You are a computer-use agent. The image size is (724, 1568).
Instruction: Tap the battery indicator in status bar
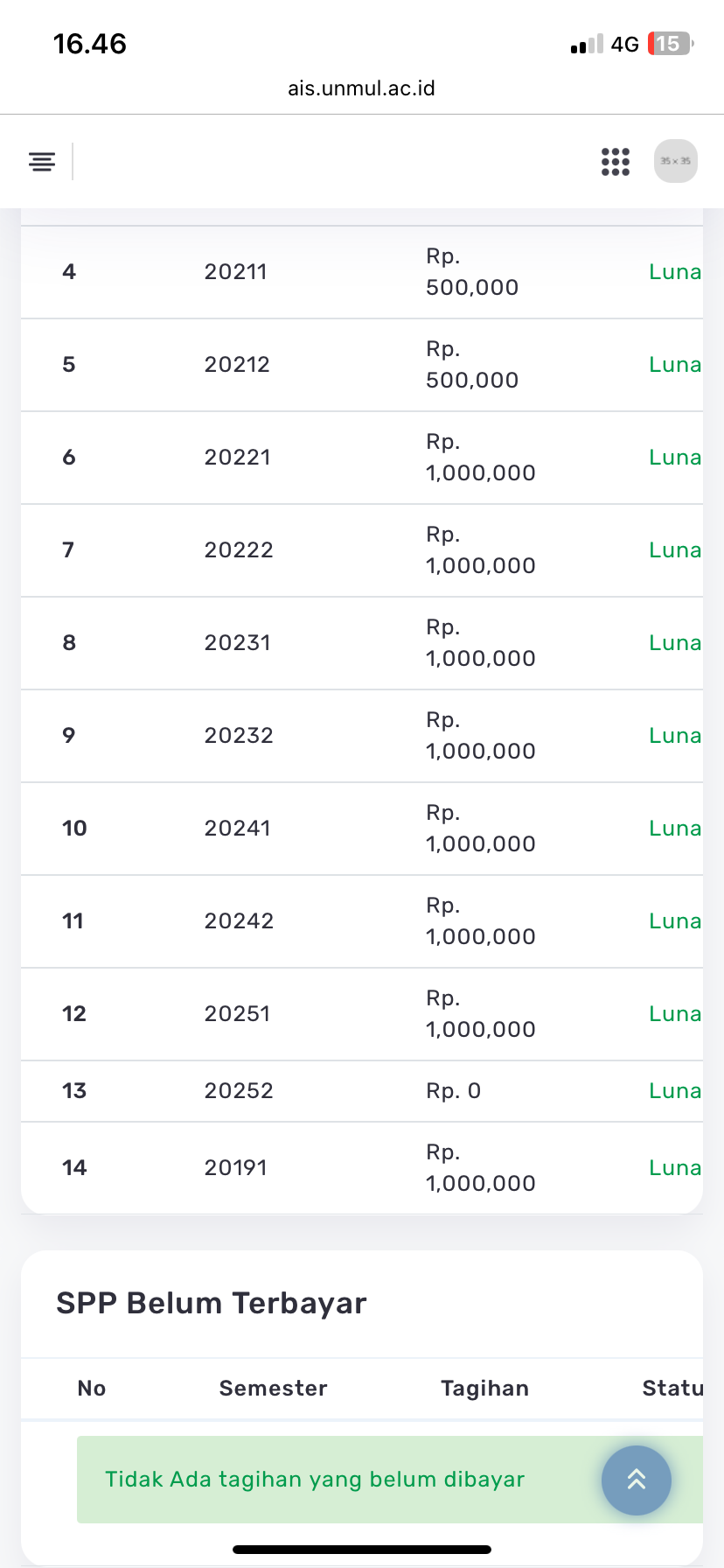point(669,44)
